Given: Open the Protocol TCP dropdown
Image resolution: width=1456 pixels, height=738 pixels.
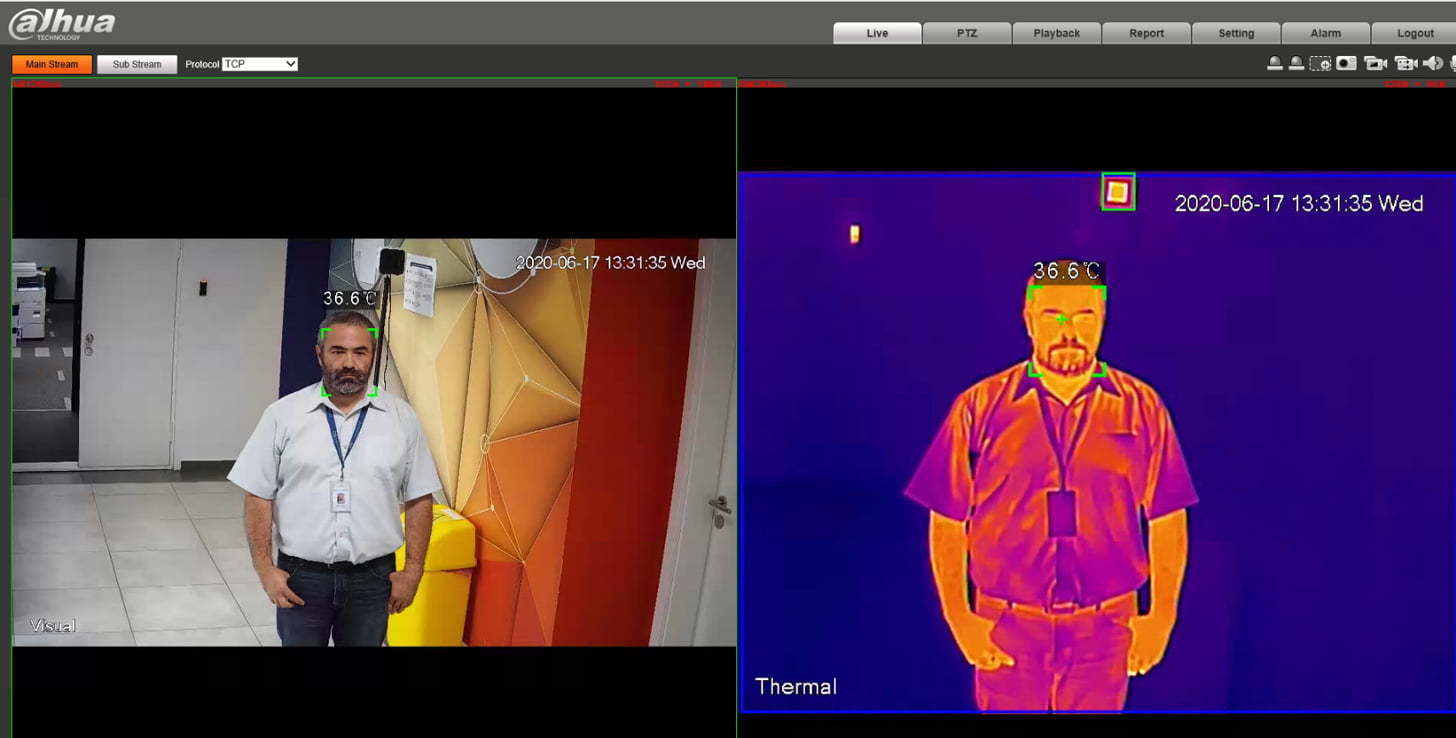Looking at the screenshot, I should click(260, 64).
